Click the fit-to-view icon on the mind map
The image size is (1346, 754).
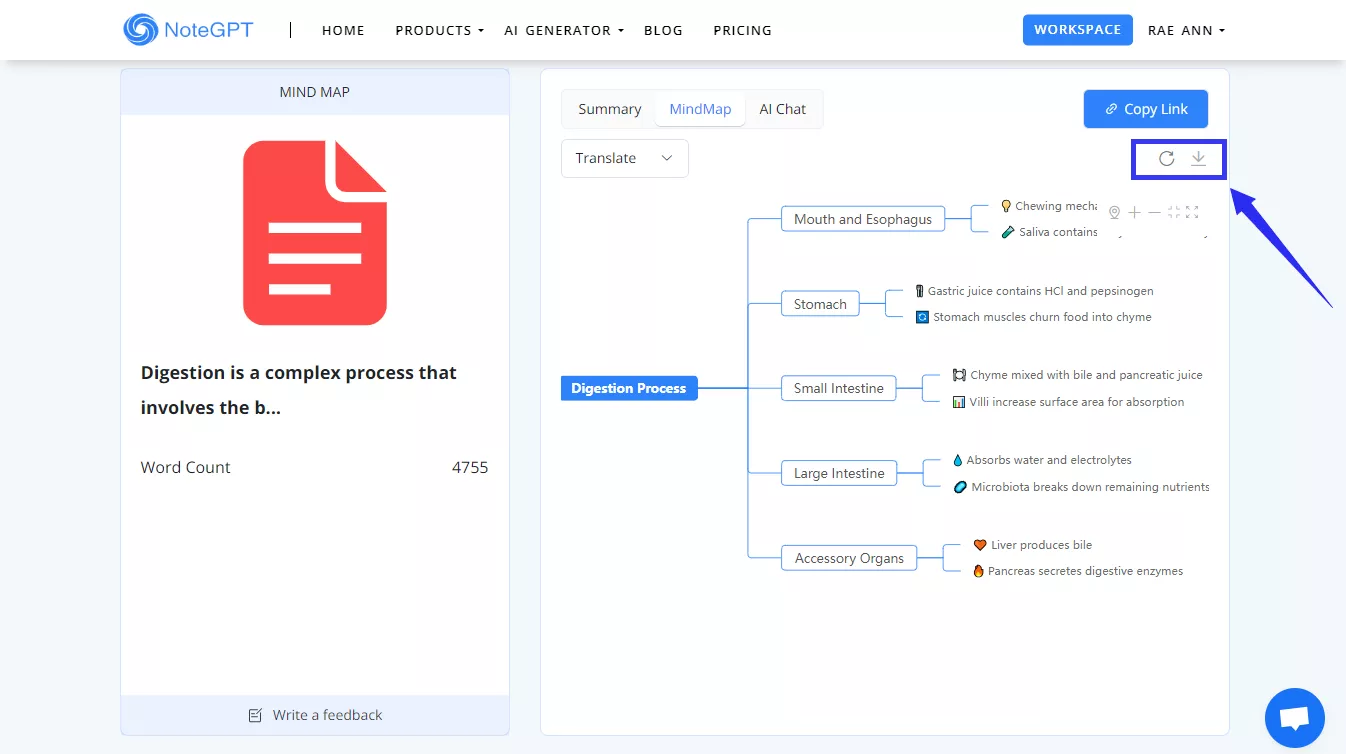click(x=1176, y=212)
